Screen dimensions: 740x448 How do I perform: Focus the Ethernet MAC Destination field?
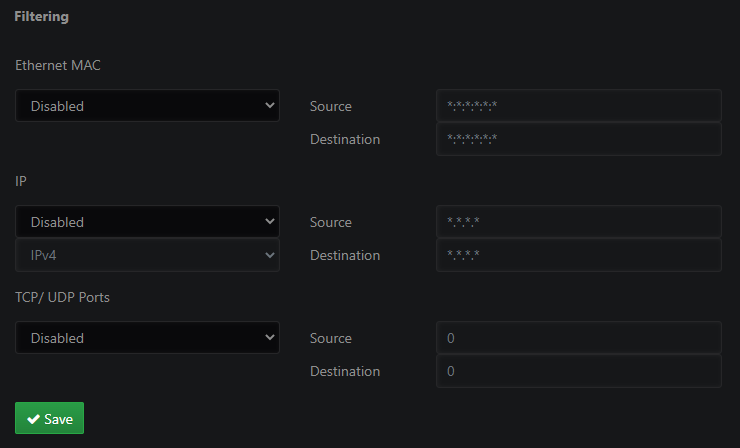tap(578, 139)
